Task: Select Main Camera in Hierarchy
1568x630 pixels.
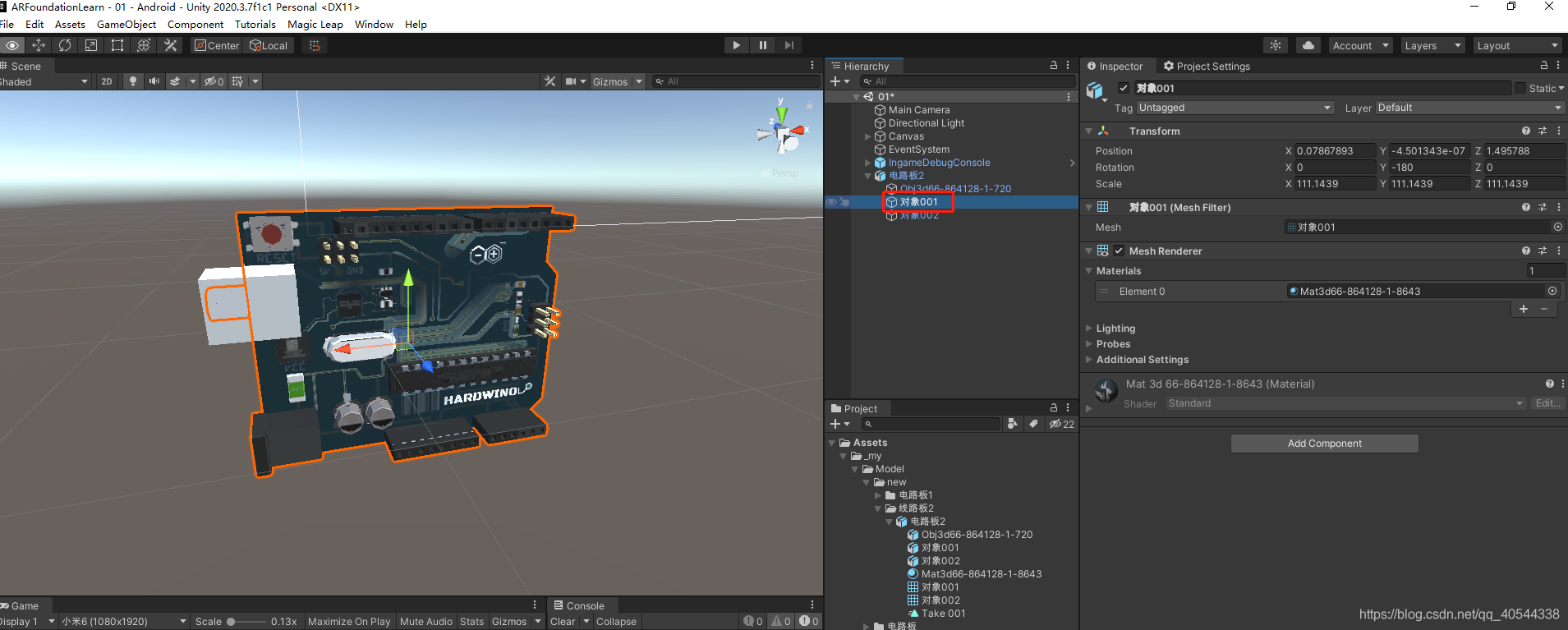Action: 918,110
